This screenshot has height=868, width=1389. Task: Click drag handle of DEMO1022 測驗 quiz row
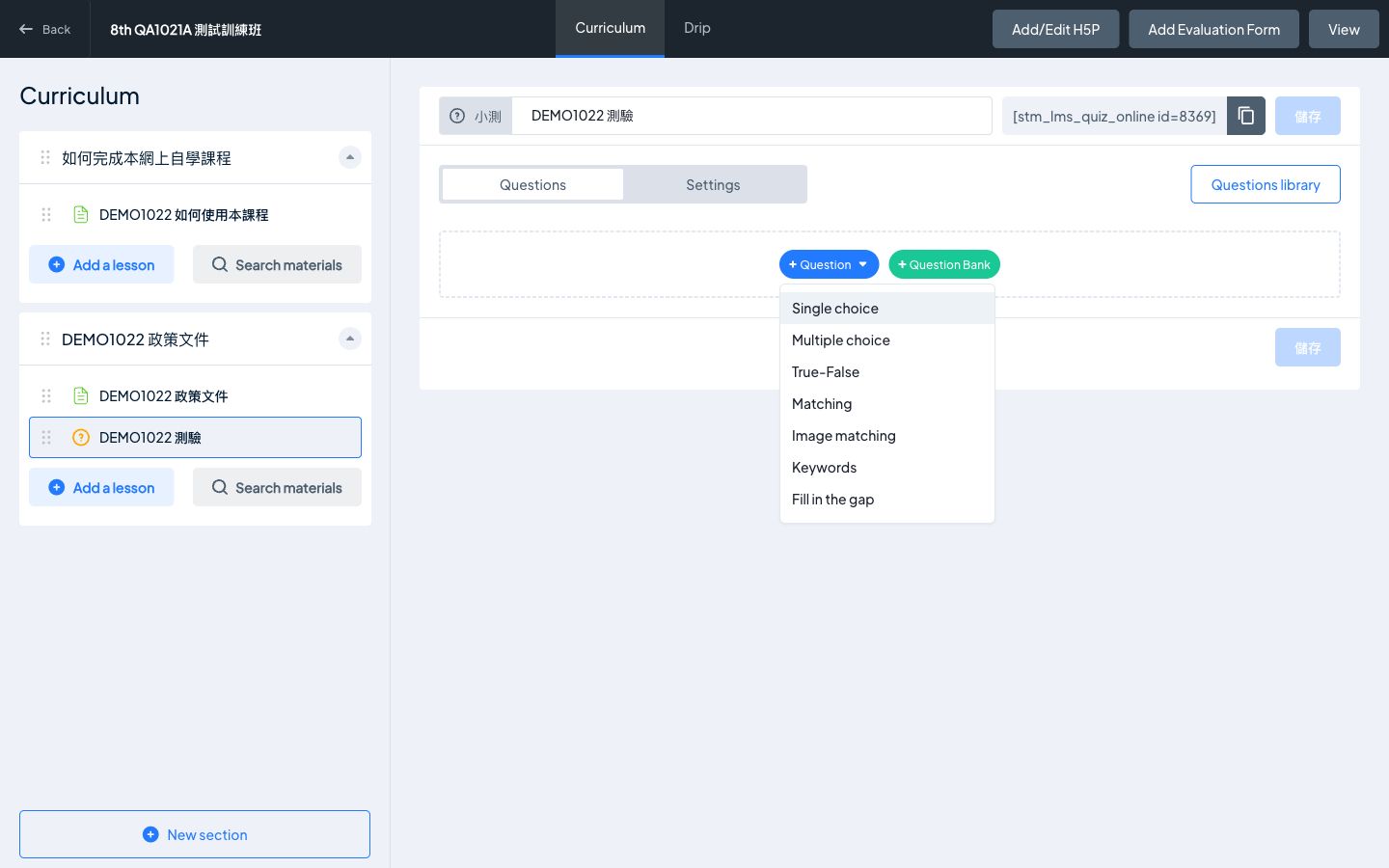46,437
